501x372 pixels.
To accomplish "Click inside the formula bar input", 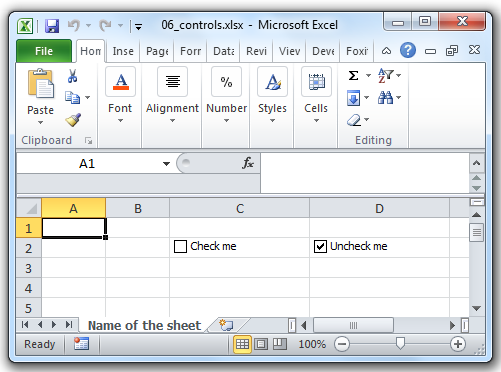I will (x=365, y=173).
